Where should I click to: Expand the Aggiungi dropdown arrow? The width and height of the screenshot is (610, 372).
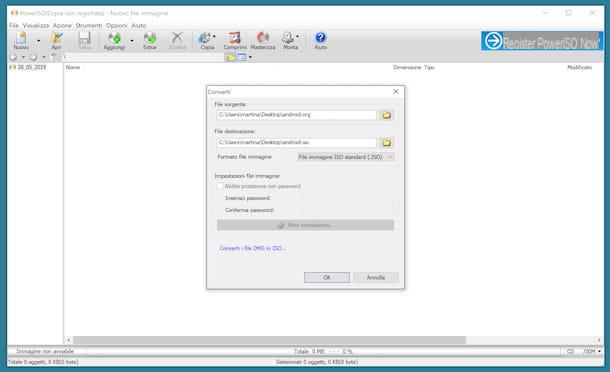click(132, 40)
